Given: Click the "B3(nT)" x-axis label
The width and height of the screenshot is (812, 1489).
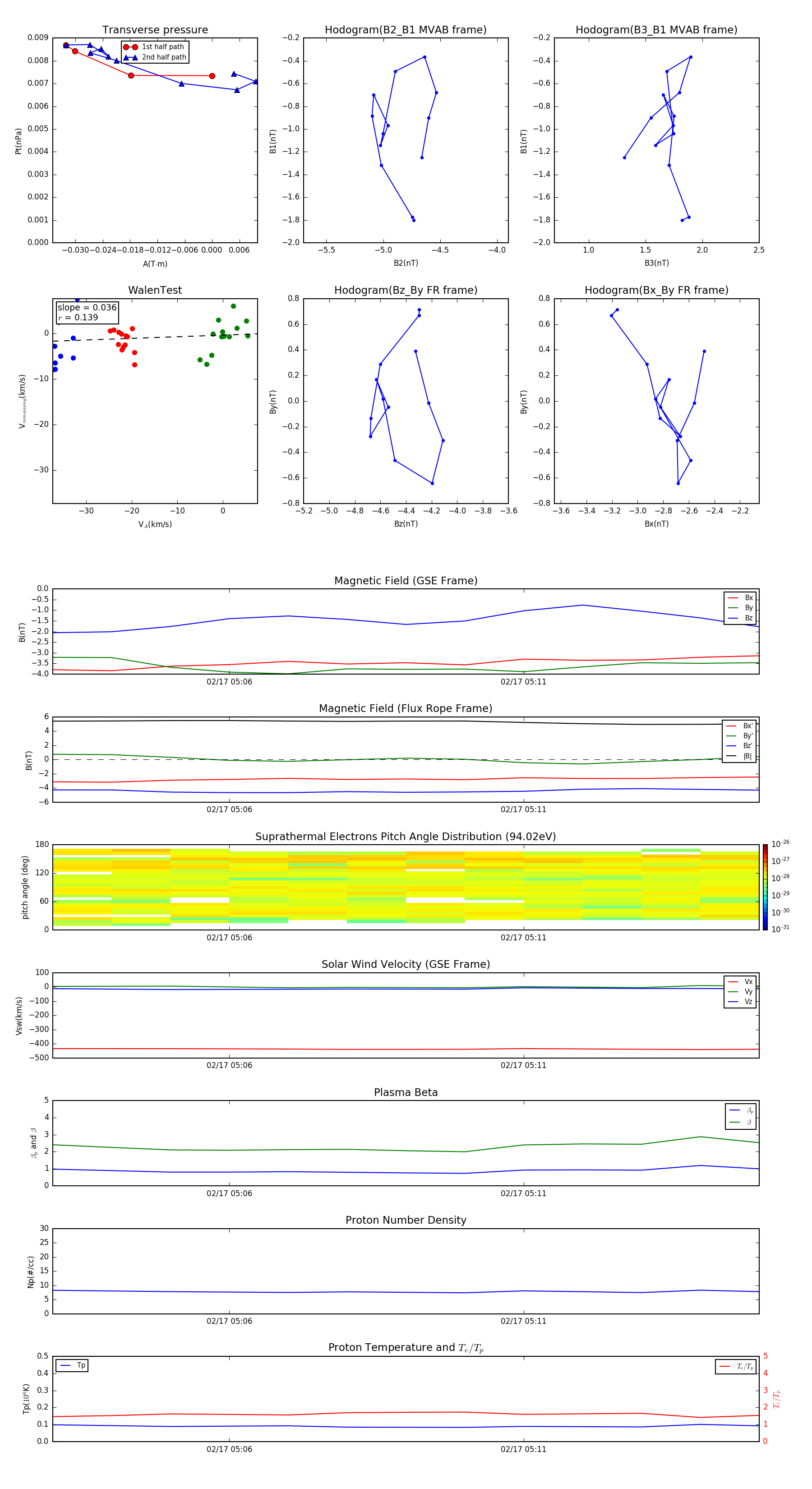Looking at the screenshot, I should click(x=656, y=263).
